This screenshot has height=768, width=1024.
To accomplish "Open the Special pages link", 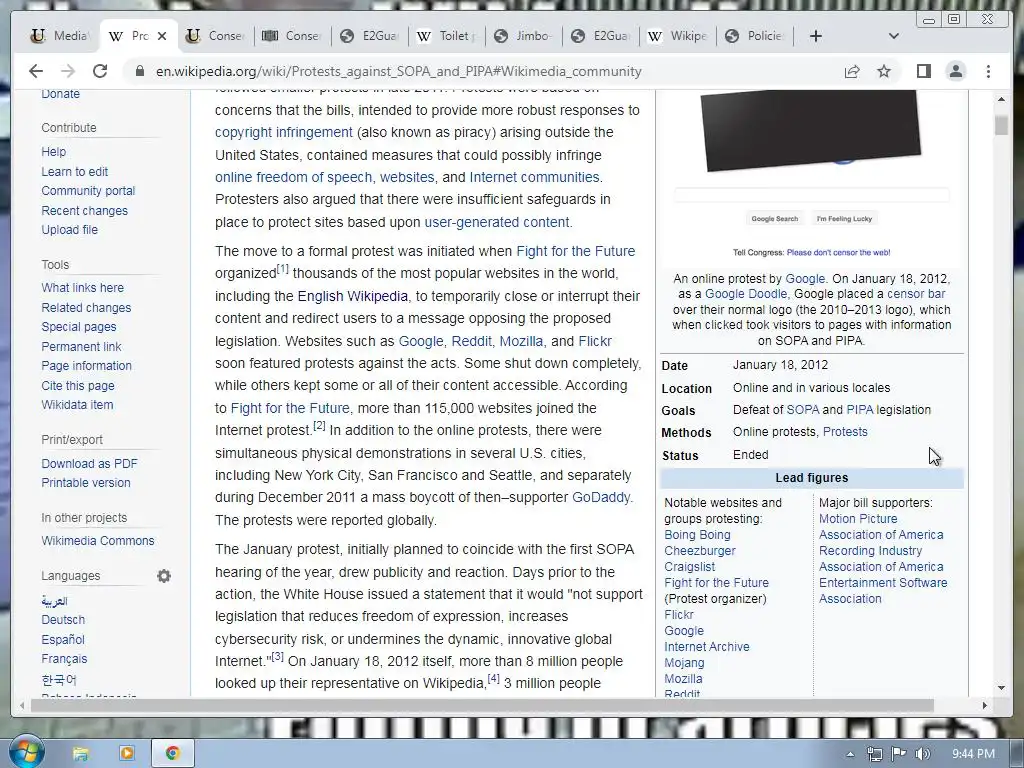I will (x=78, y=327).
